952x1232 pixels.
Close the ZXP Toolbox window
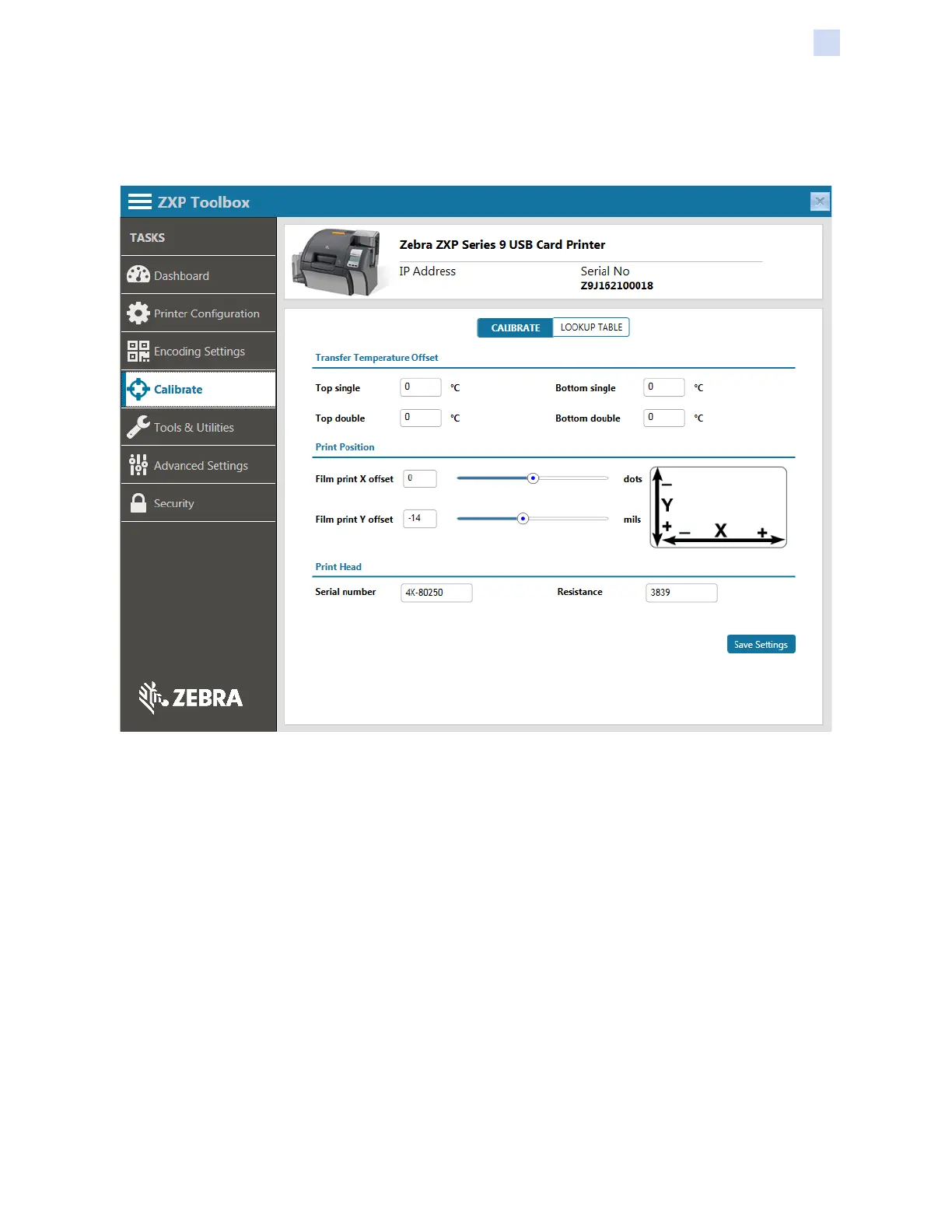click(820, 201)
